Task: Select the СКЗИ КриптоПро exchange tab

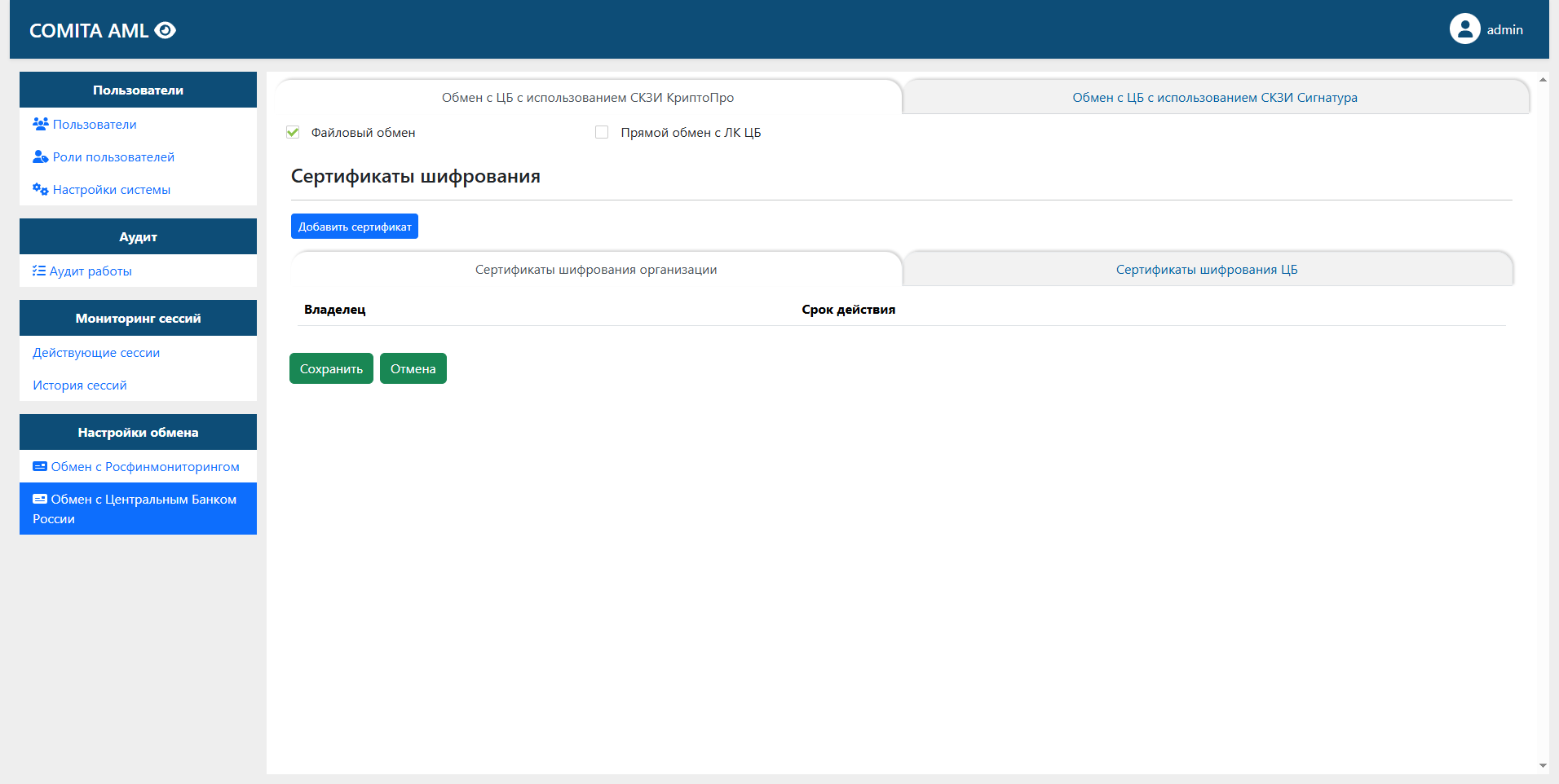Action: click(587, 98)
